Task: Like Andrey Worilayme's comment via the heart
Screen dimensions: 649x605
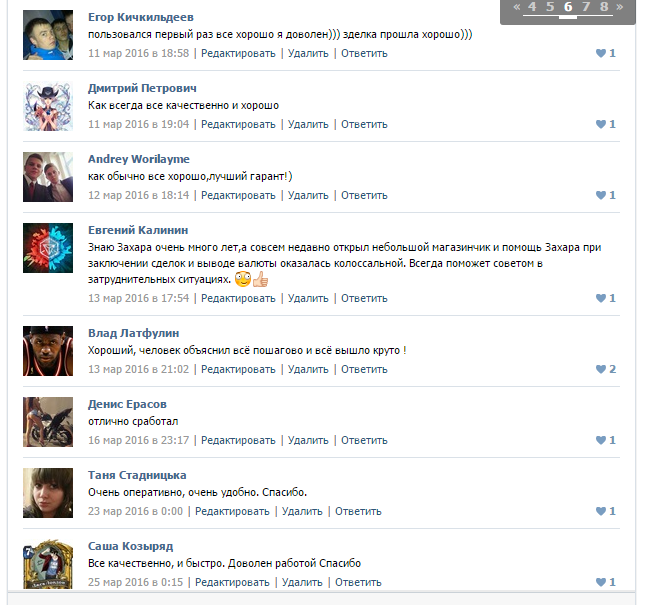Action: [x=601, y=195]
